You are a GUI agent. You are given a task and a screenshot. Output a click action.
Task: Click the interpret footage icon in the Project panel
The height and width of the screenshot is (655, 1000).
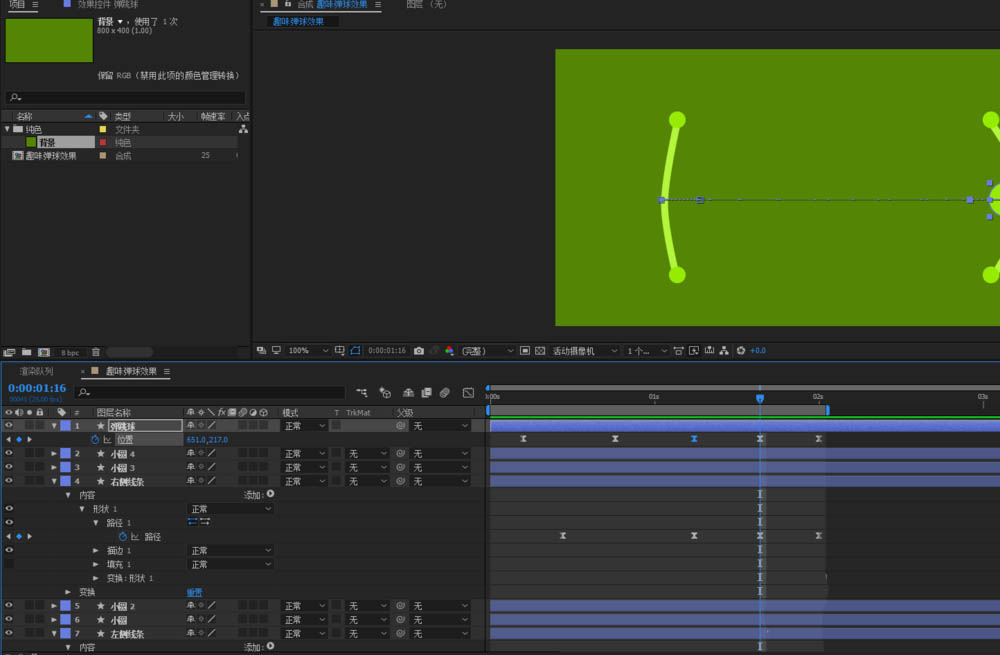(x=9, y=352)
